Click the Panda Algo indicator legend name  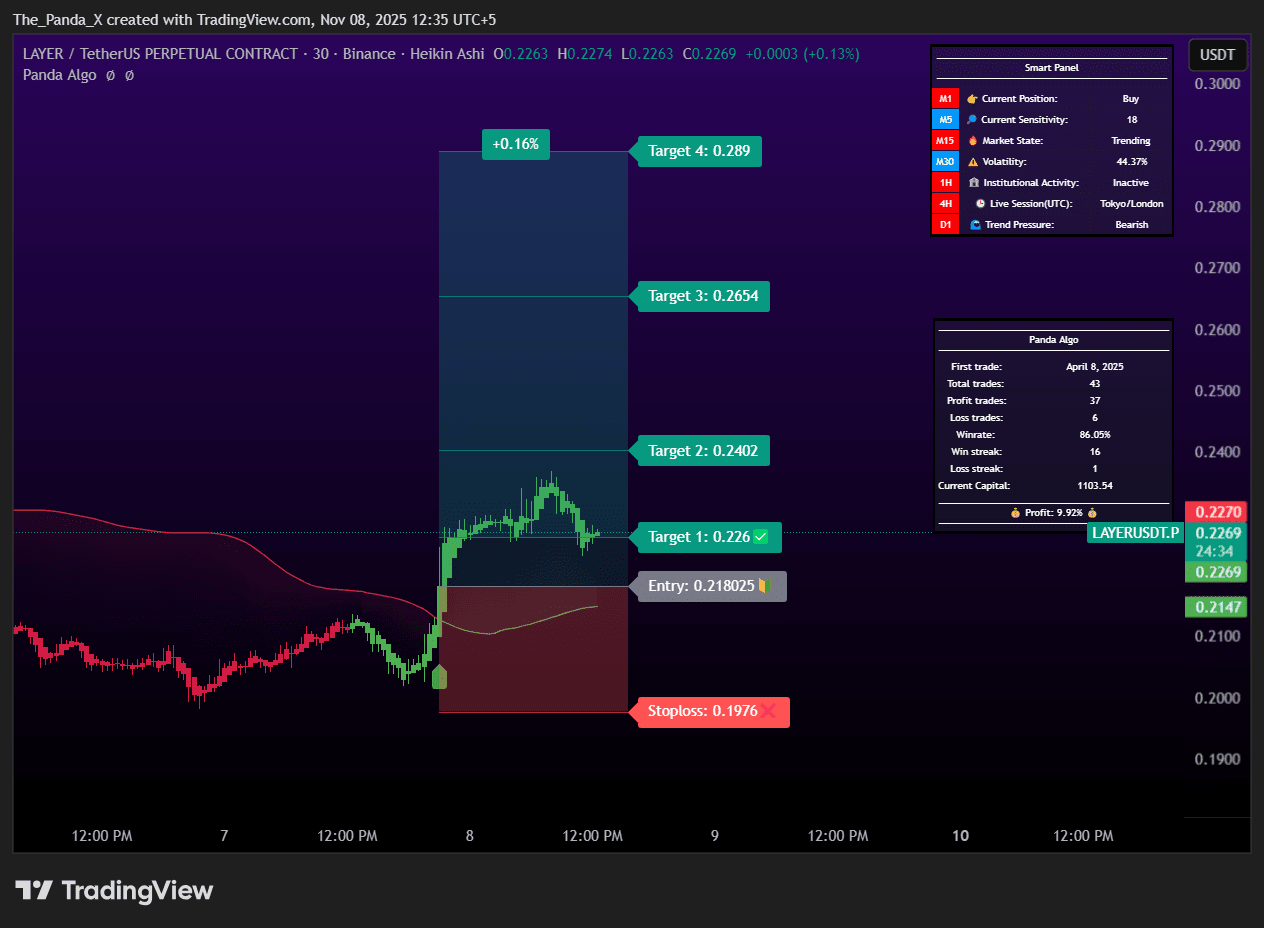pyautogui.click(x=60, y=75)
